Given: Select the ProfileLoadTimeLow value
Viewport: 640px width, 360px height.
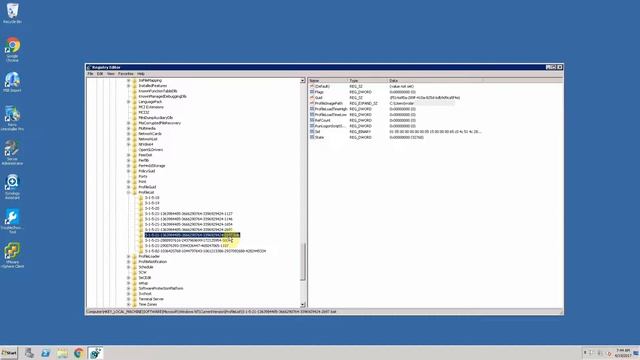Looking at the screenshot, I should (331, 115).
